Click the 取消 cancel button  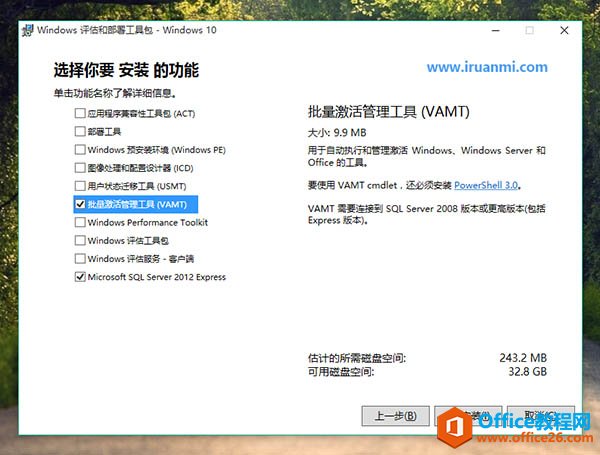click(541, 416)
